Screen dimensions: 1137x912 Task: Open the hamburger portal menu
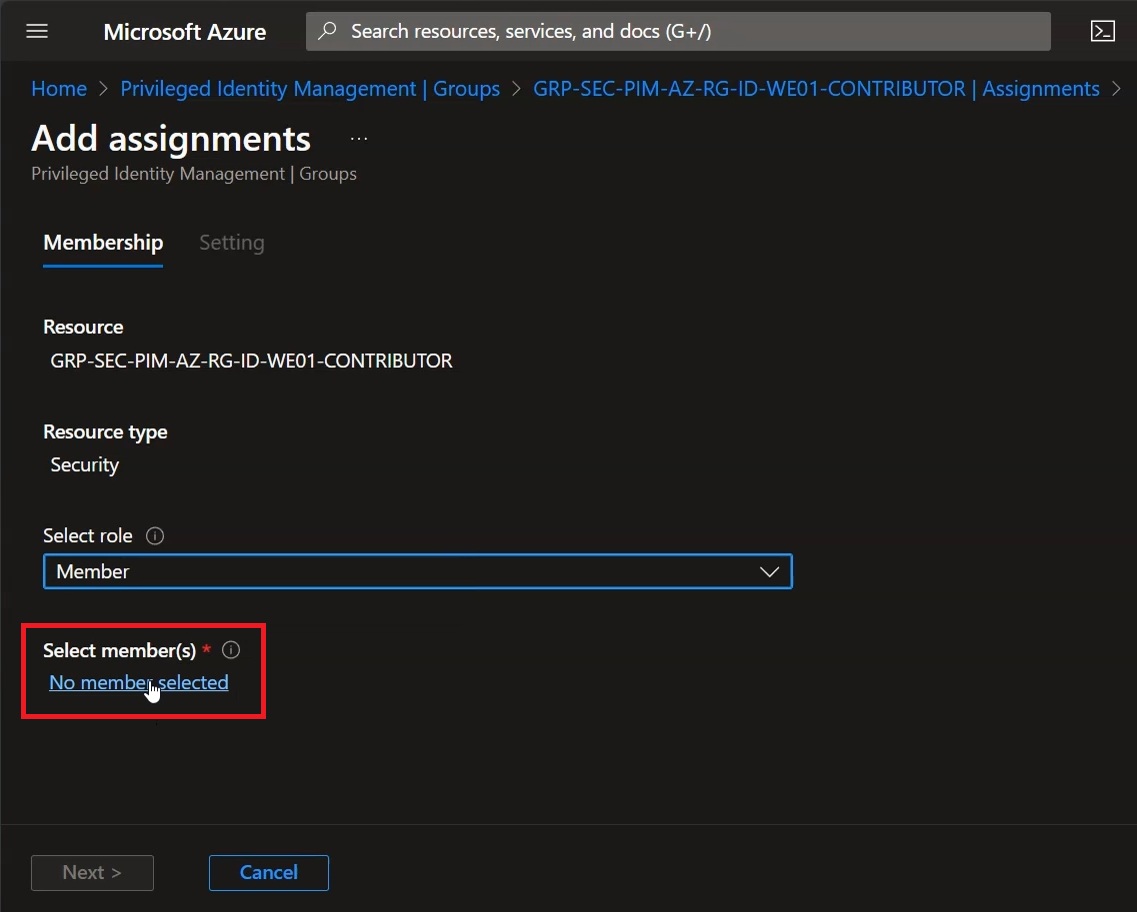pos(37,31)
